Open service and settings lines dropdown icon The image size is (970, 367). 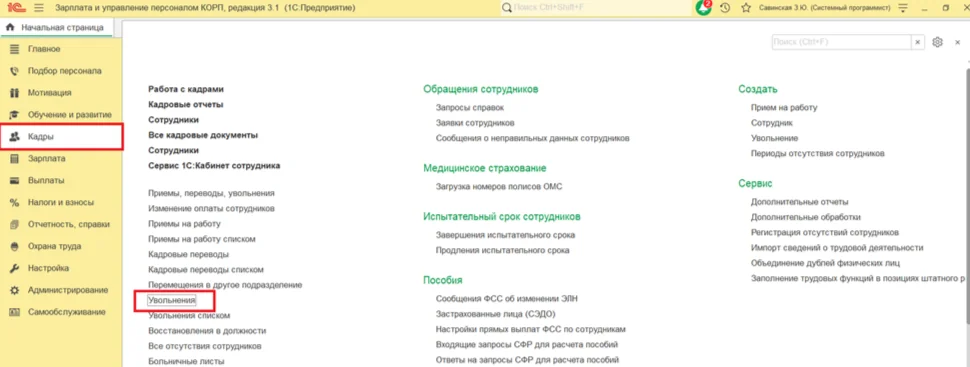pyautogui.click(x=903, y=8)
